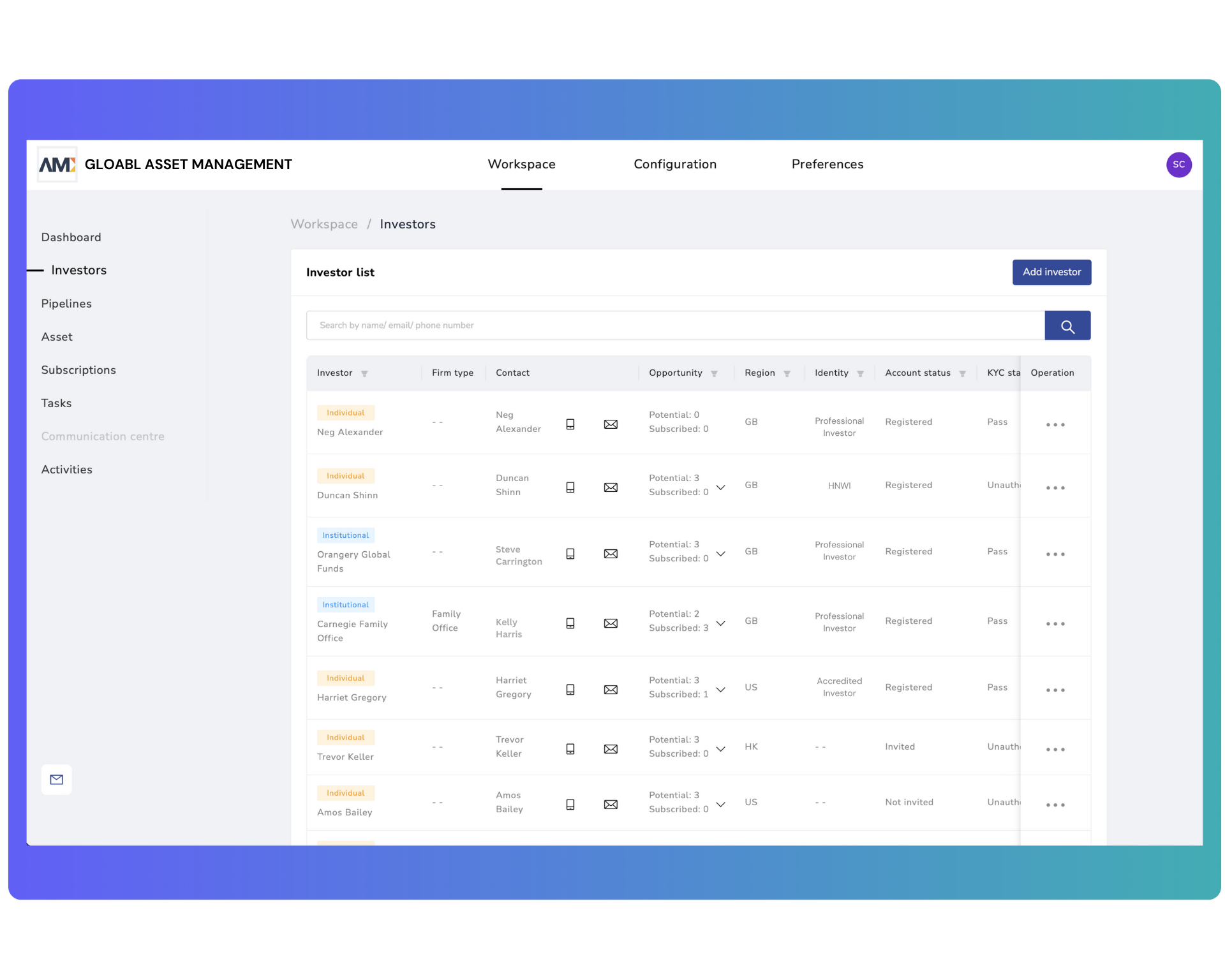Open the Identity column filter

(x=860, y=374)
